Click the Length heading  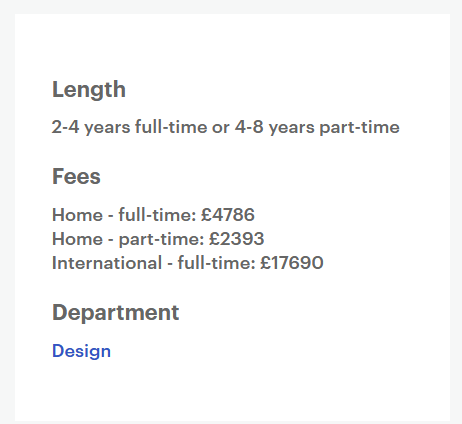coord(89,89)
